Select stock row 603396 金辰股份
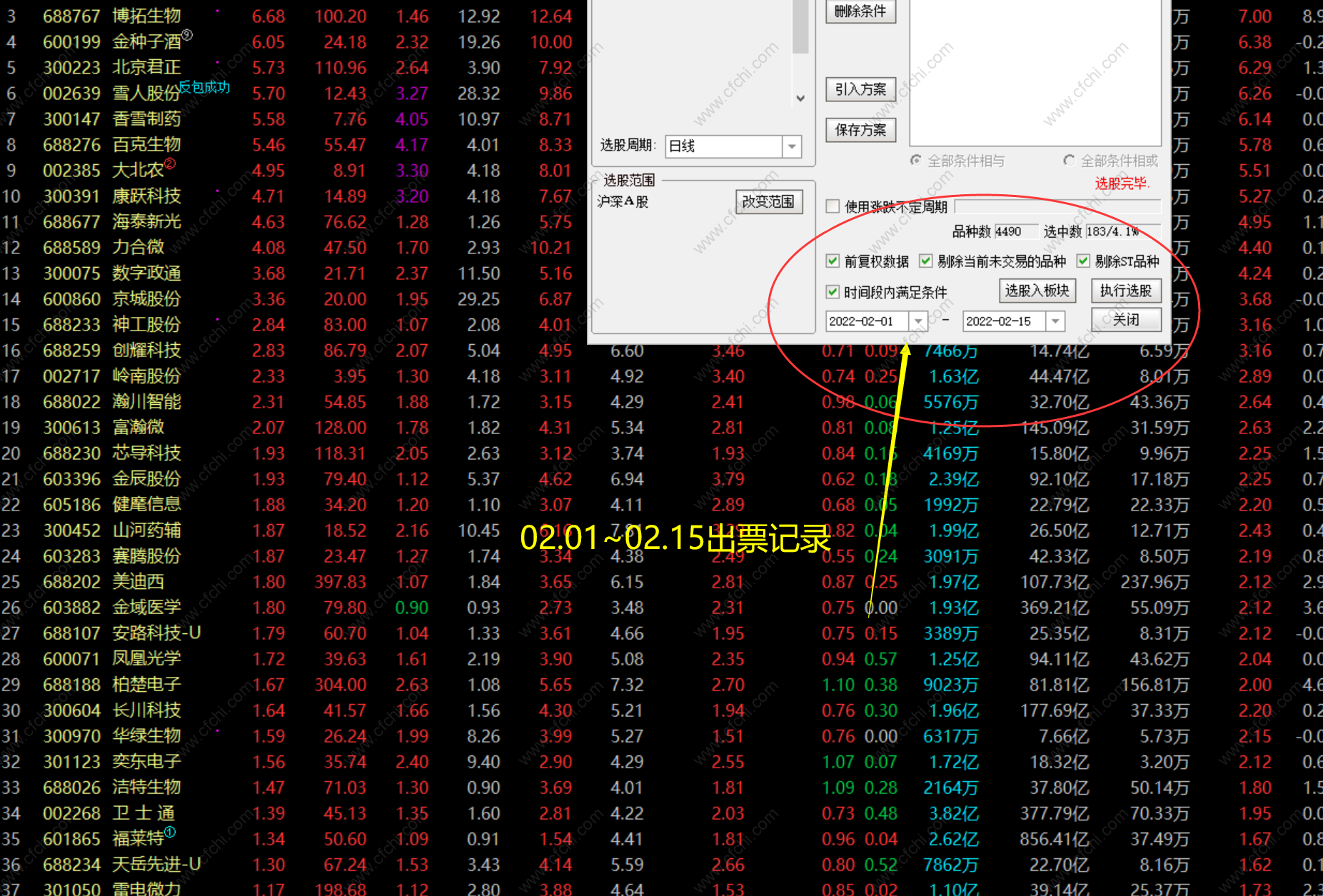This screenshot has width=1323, height=896. [111, 478]
